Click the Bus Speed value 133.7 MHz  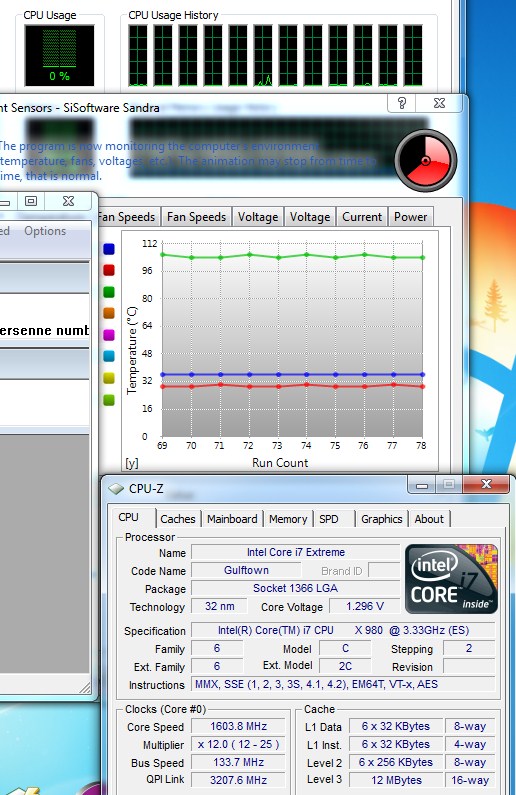click(x=238, y=763)
